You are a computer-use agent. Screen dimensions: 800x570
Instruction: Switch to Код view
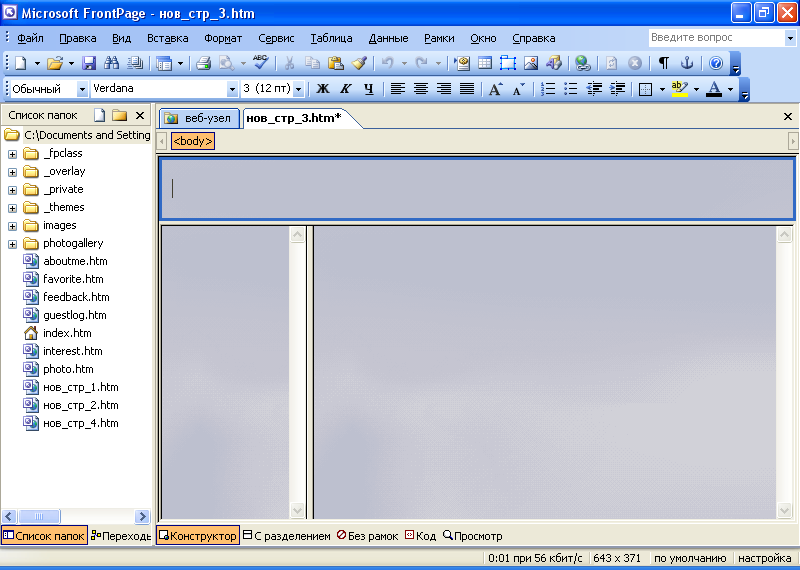click(x=420, y=536)
